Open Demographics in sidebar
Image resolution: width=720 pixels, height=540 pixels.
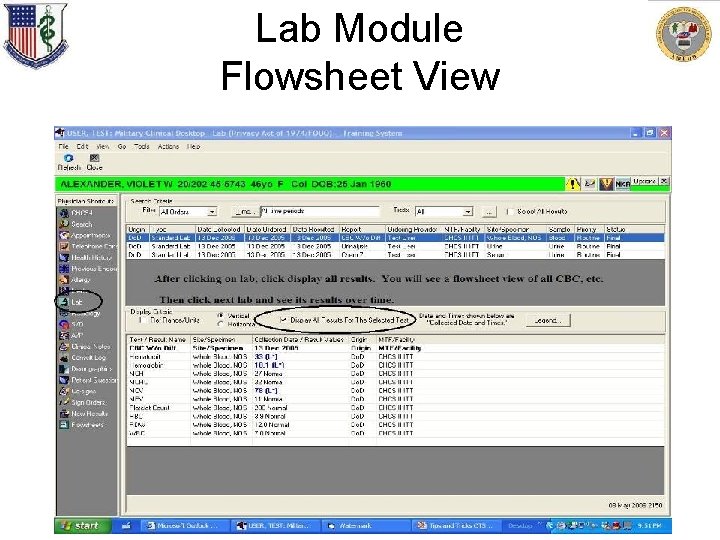[x=86, y=369]
